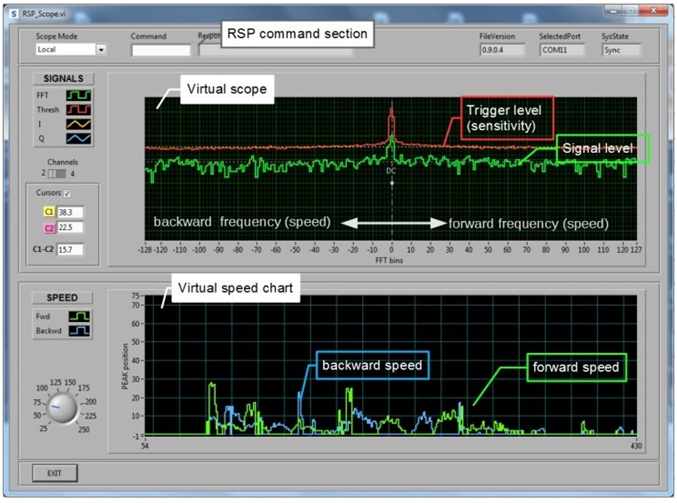Click the SPEED panel header

pos(62,298)
